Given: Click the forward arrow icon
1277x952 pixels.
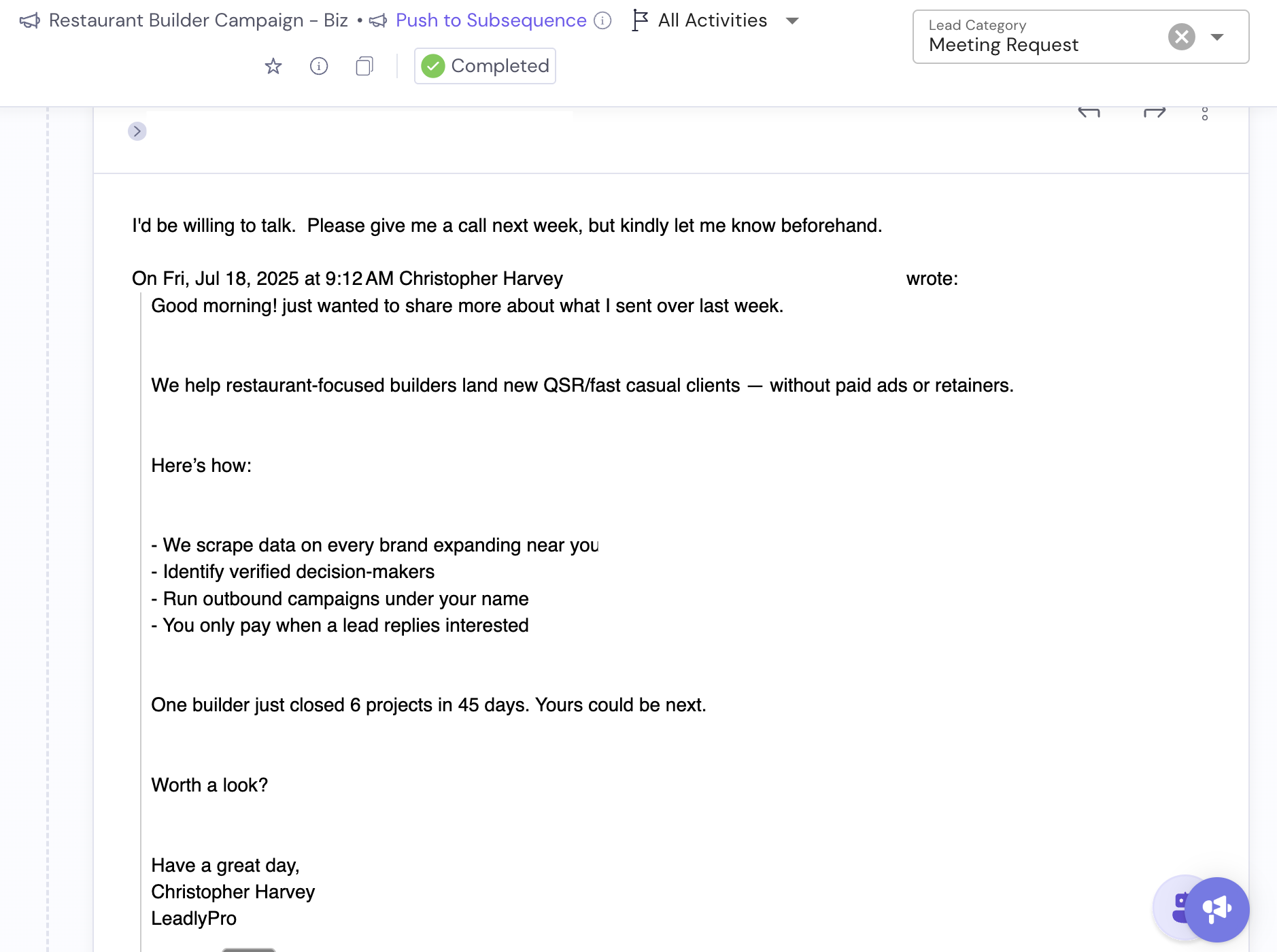Looking at the screenshot, I should (x=1155, y=113).
